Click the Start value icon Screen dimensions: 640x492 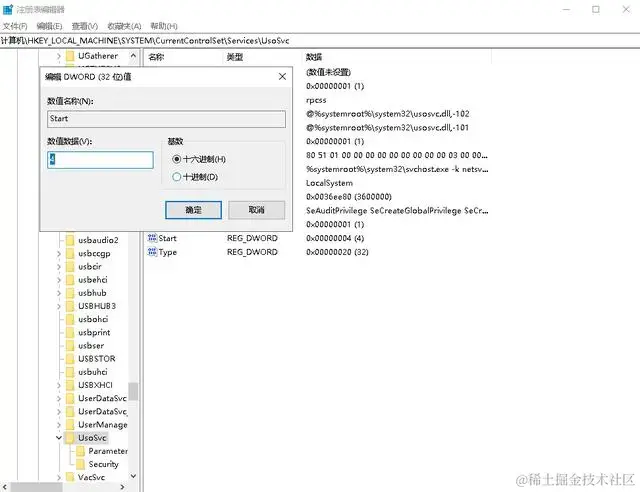pos(152,238)
